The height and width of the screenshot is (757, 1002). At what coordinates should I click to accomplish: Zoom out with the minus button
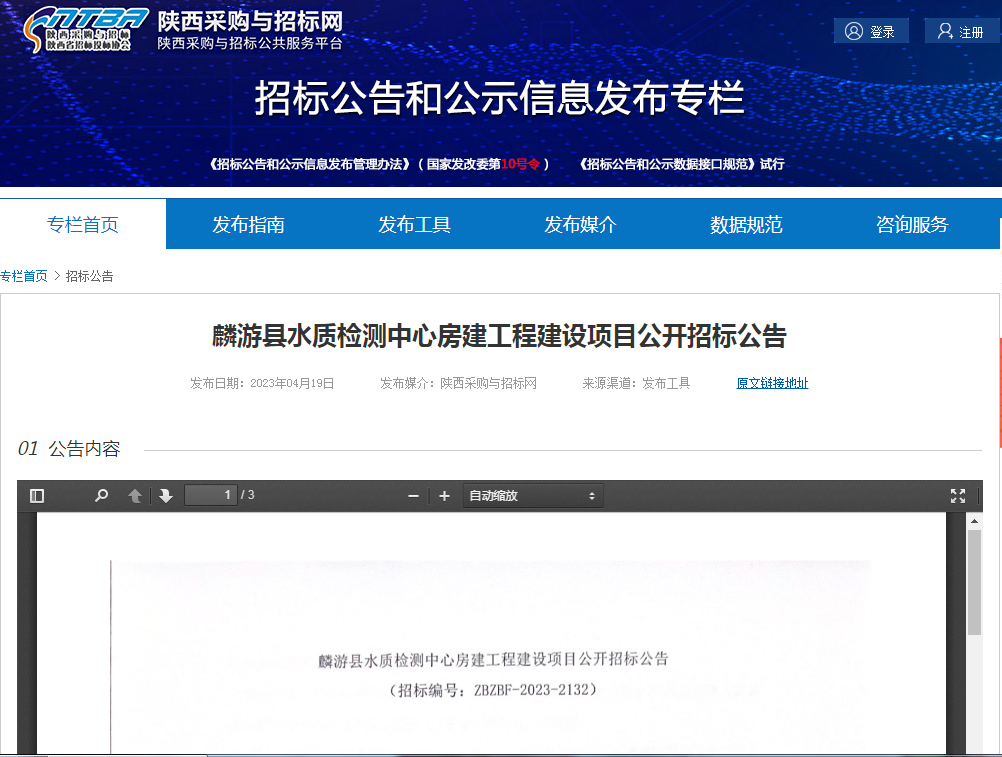[x=413, y=496]
